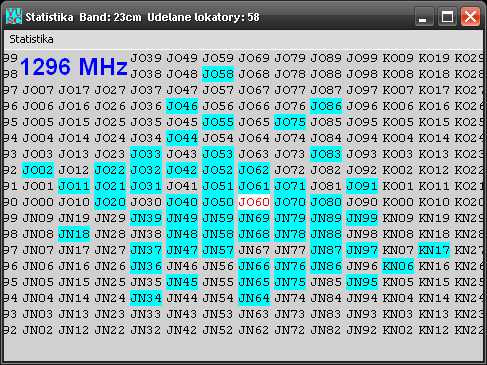Select highlighted locator JN18

pos(74,234)
